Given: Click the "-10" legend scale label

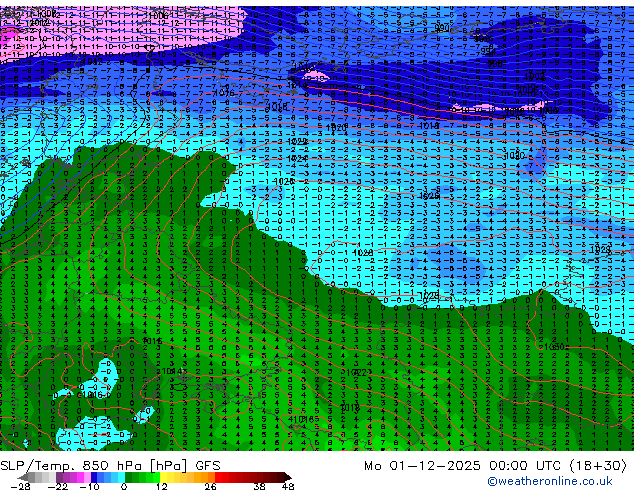Looking at the screenshot, I should tap(89, 486).
